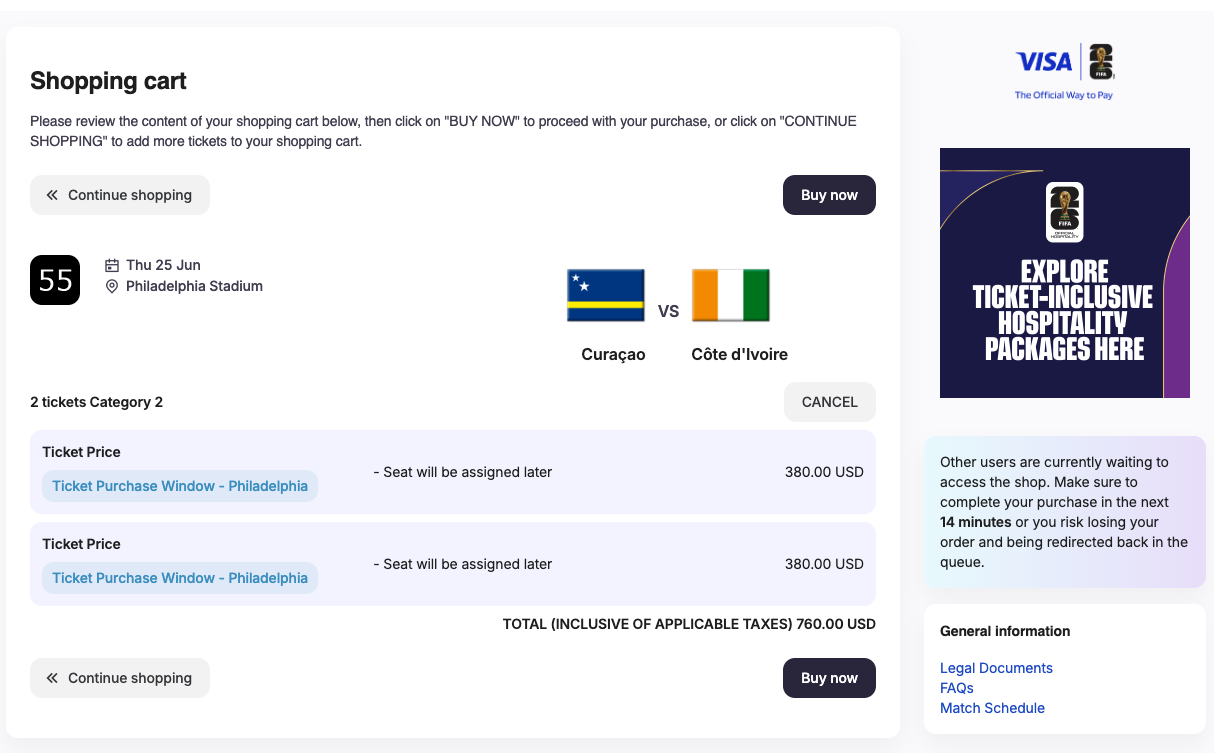This screenshot has height=753, width=1214.
Task: Click the second Ticket Purchase Window - Philadelphia tag
Action: click(180, 578)
